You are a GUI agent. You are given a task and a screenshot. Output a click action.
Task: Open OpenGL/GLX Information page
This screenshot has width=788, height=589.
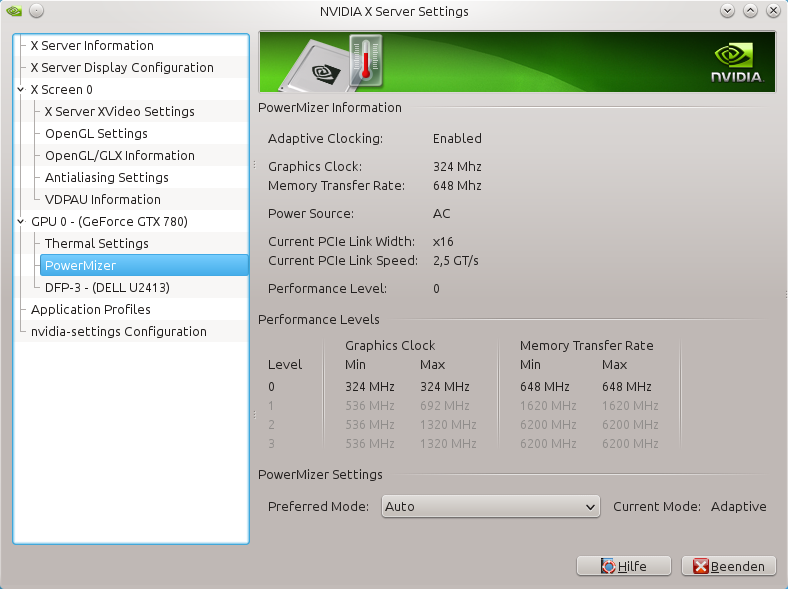coord(120,156)
